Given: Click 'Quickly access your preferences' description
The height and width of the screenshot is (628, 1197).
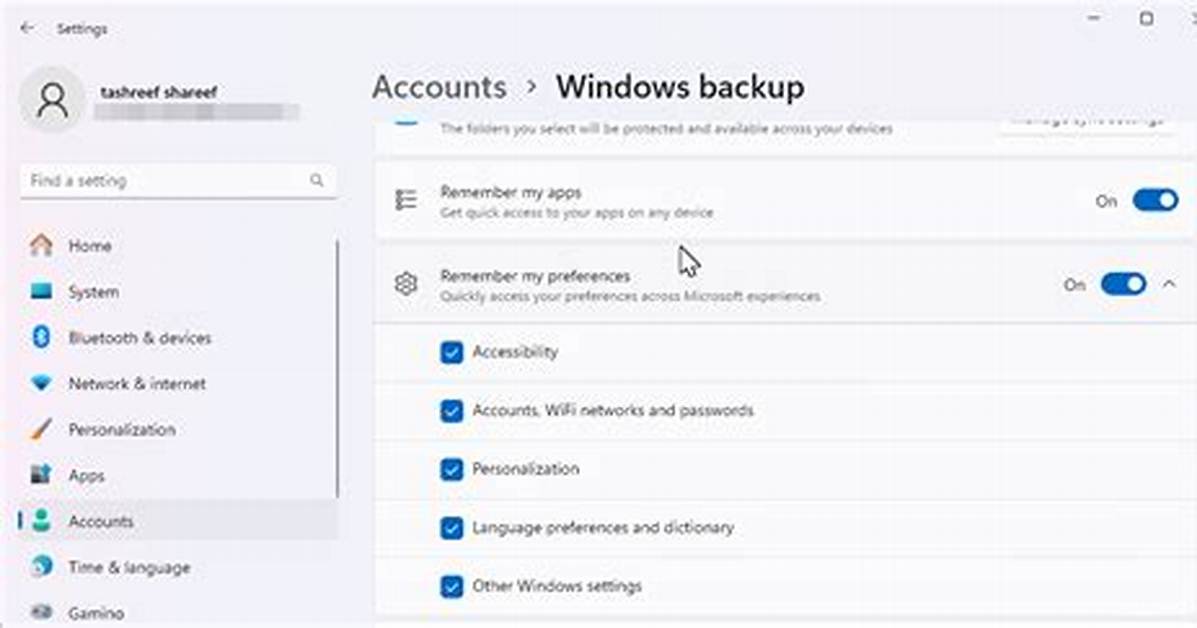Looking at the screenshot, I should click(630, 296).
